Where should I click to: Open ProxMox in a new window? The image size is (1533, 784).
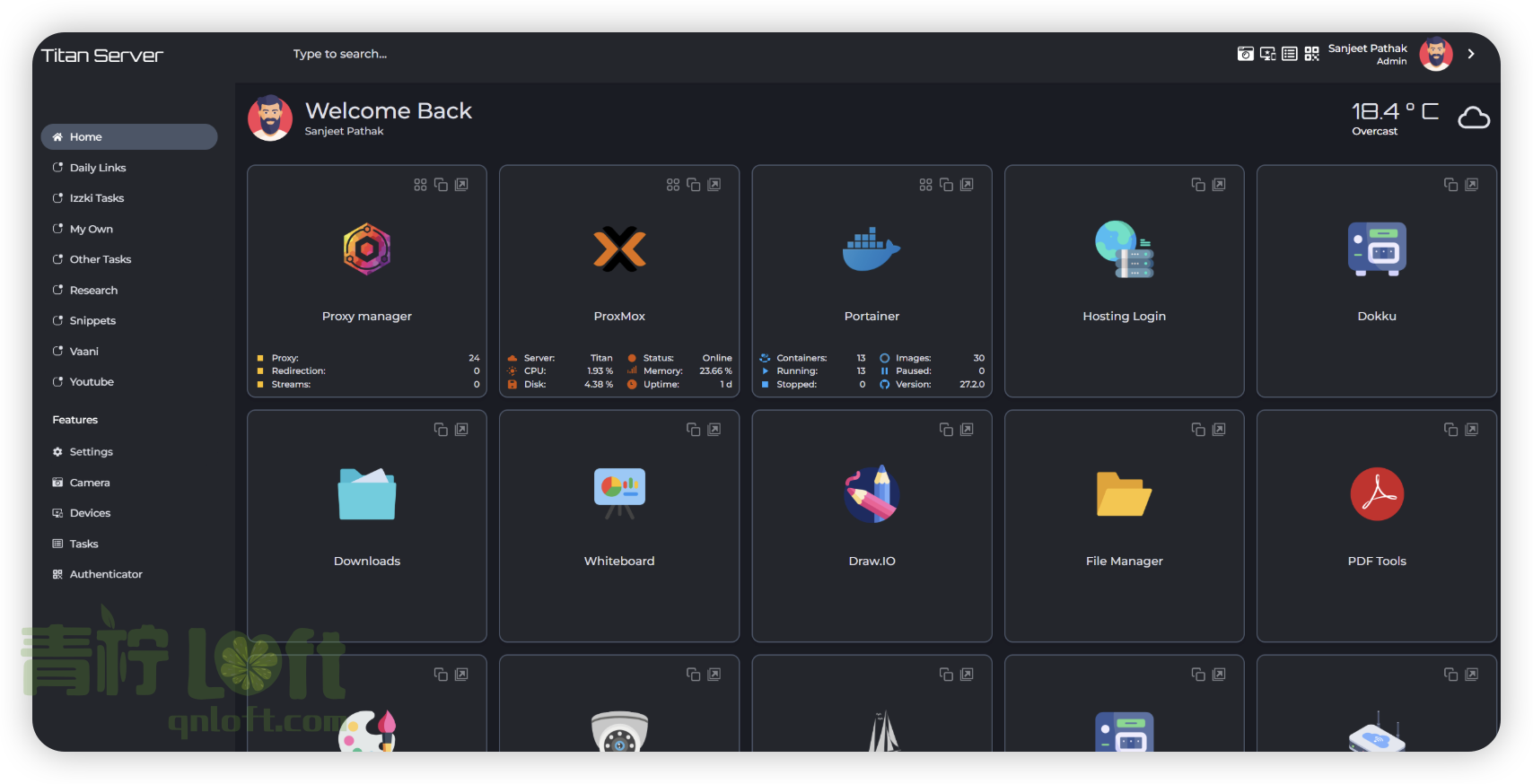(714, 185)
